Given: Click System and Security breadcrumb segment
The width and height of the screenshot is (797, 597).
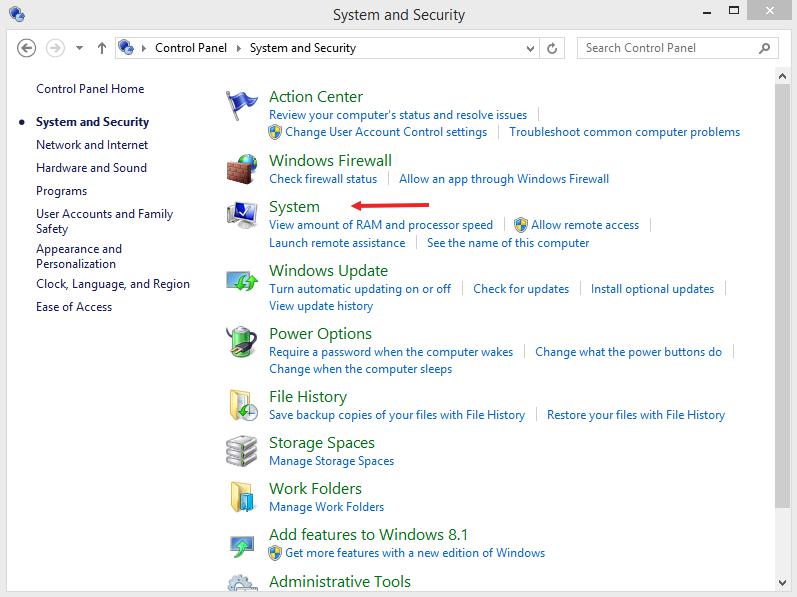Looking at the screenshot, I should [302, 48].
